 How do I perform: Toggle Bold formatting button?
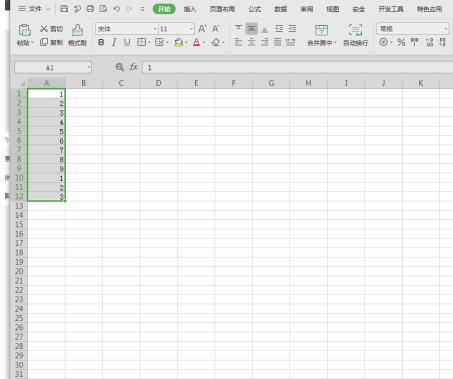pyautogui.click(x=101, y=42)
